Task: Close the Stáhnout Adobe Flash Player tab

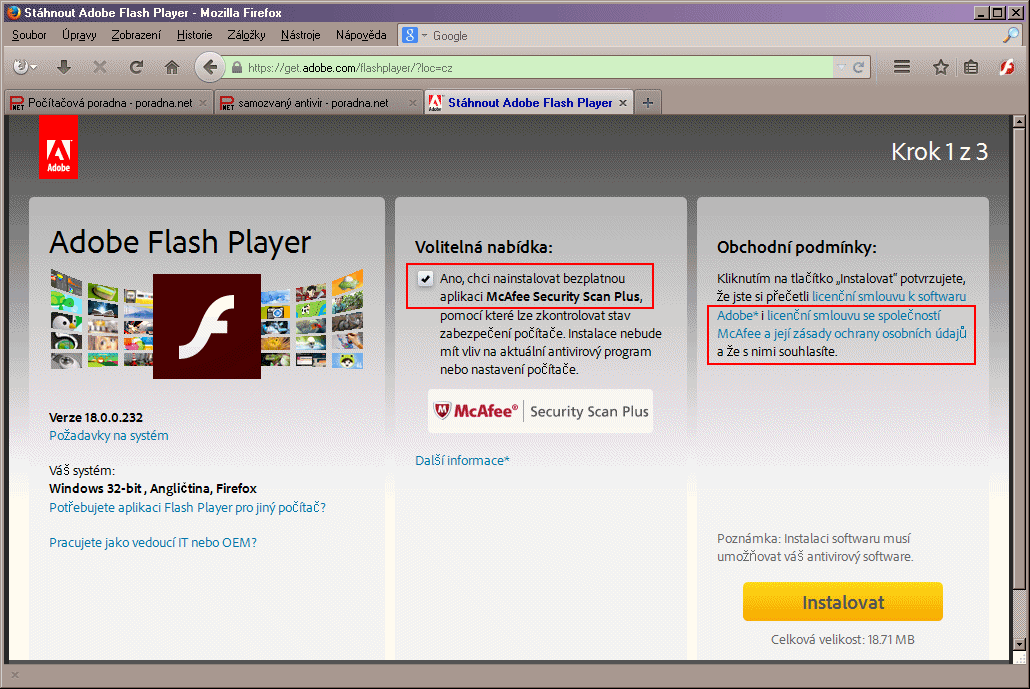Action: click(x=623, y=103)
